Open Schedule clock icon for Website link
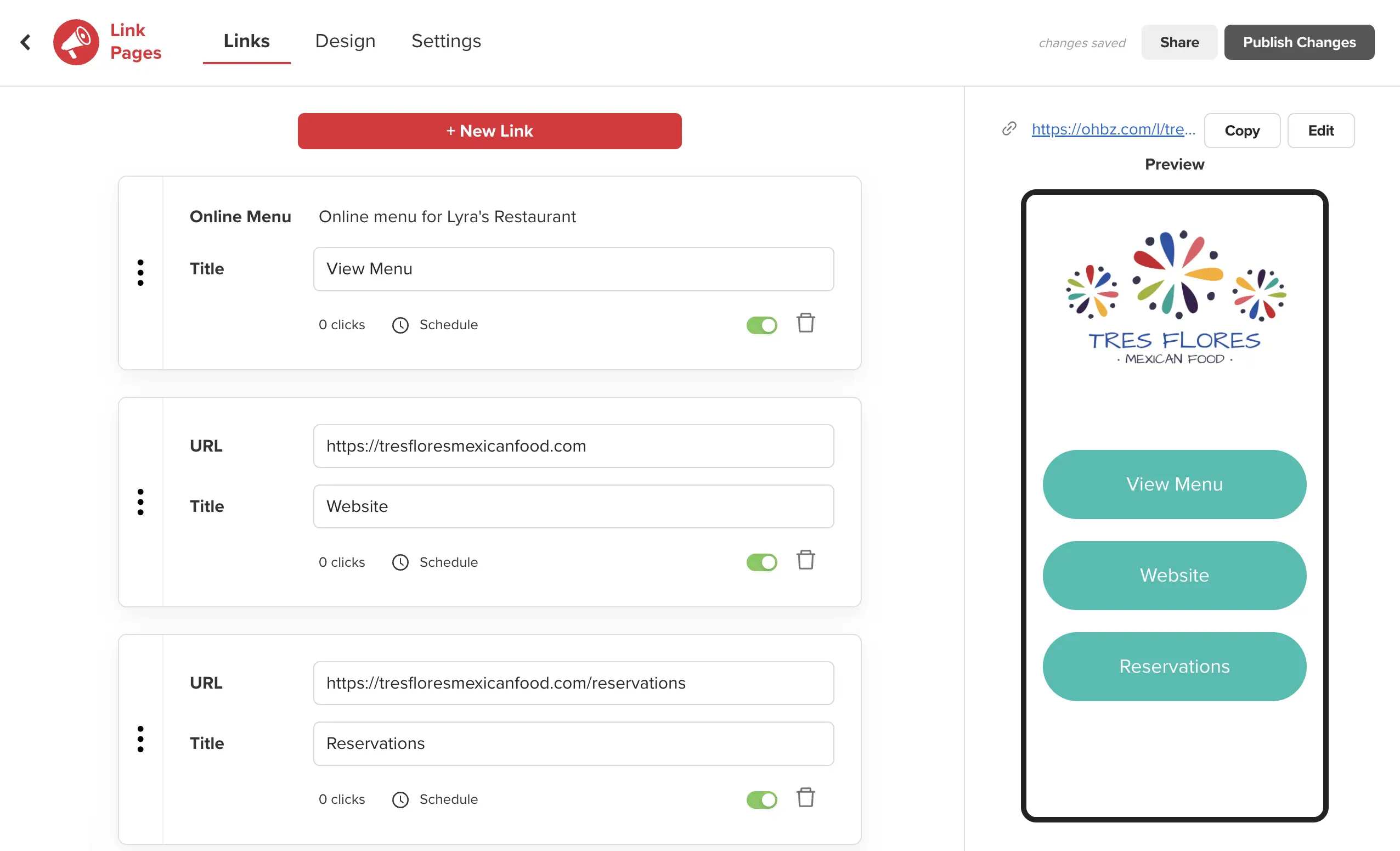1400x851 pixels. [400, 562]
